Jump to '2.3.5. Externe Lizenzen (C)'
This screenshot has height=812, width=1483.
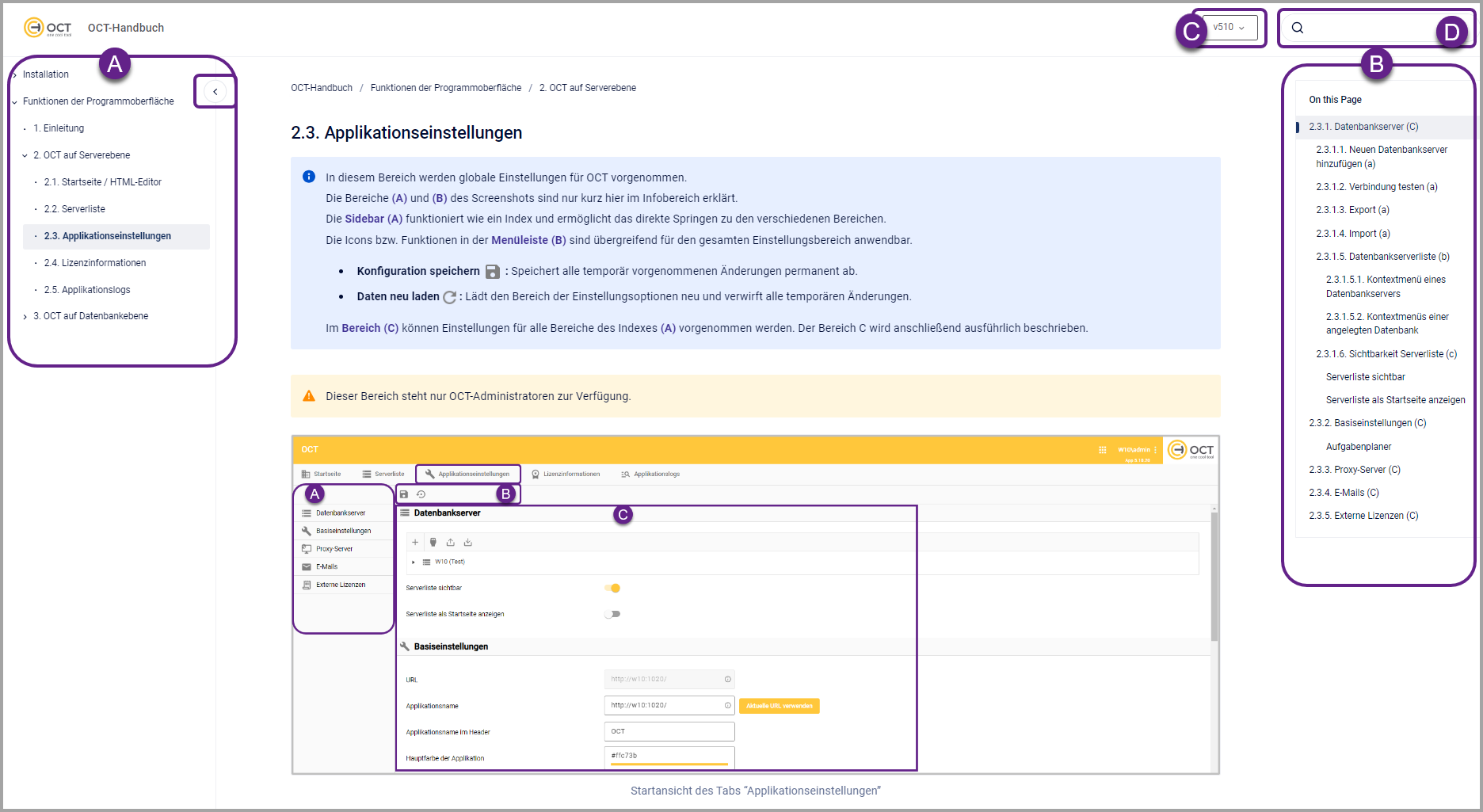[x=1363, y=516]
